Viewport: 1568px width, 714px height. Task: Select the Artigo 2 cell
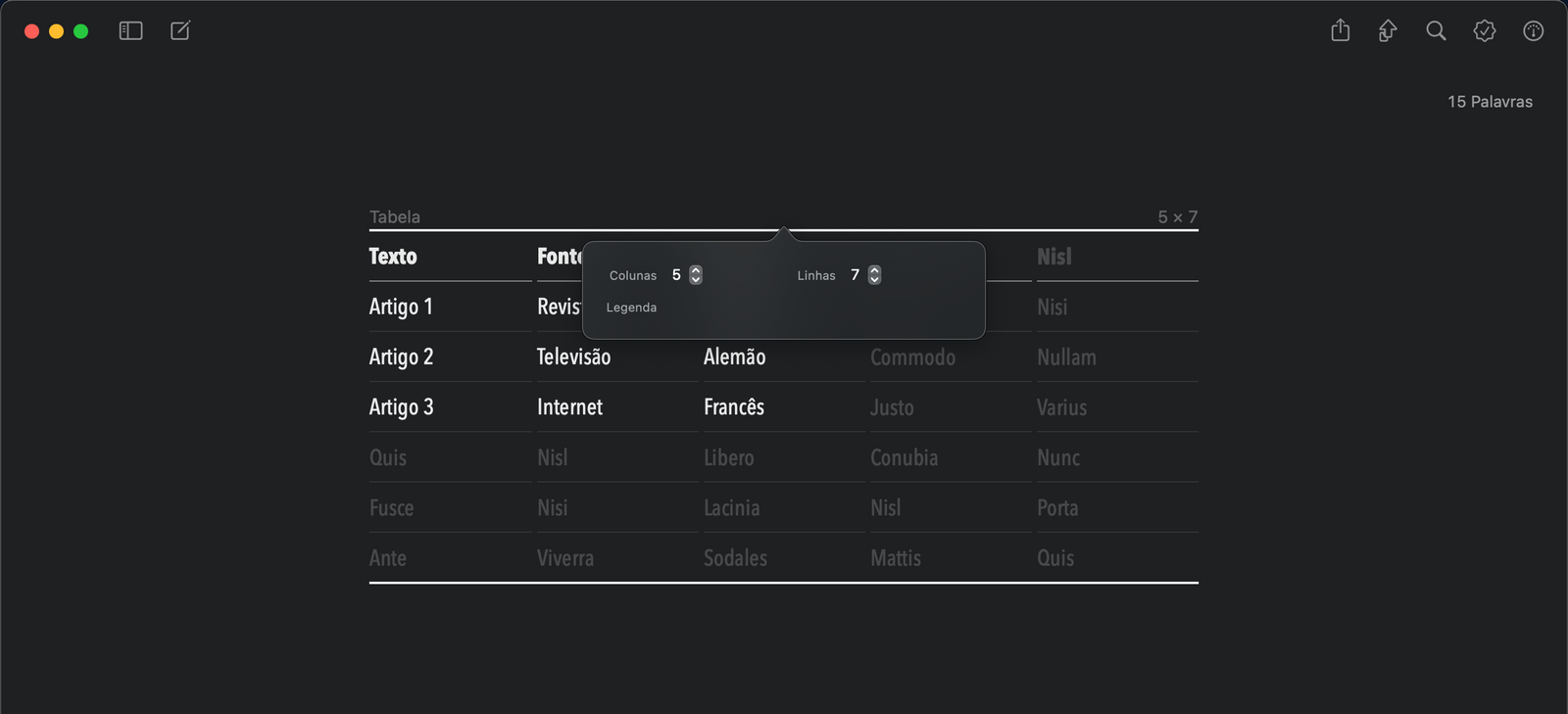(401, 357)
